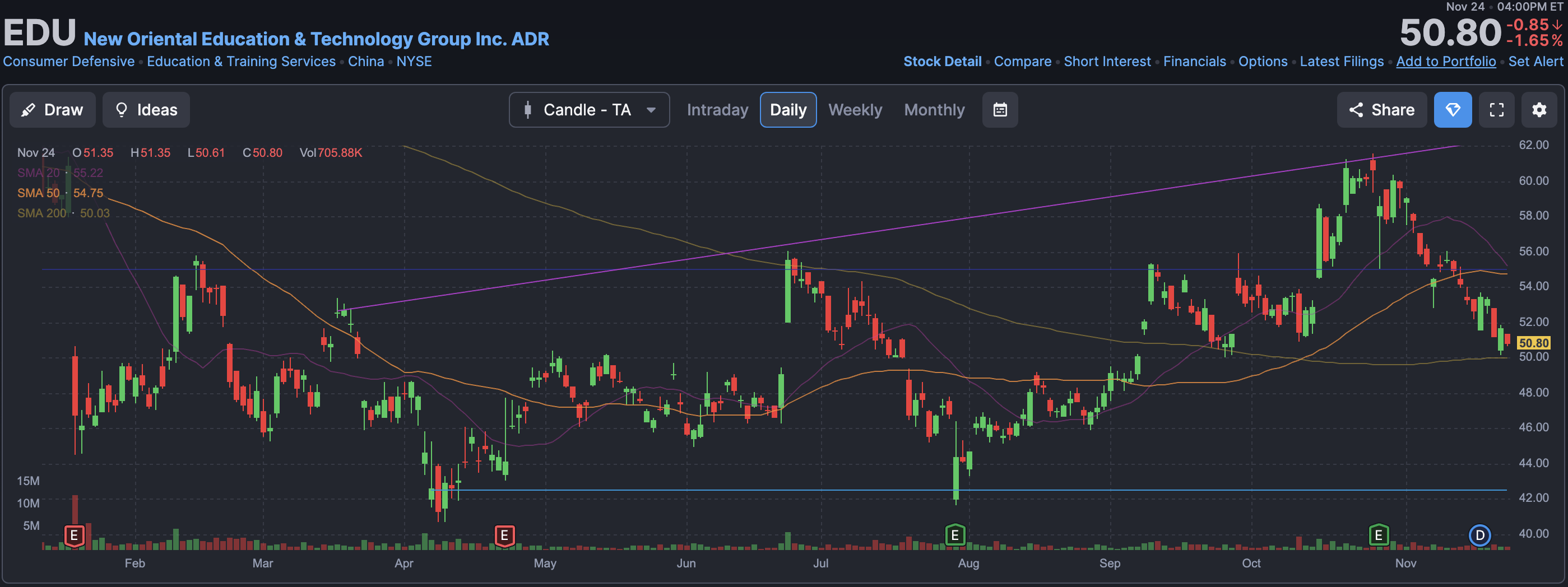This screenshot has height=587, width=1568.
Task: Toggle fullscreen chart view
Action: [1496, 109]
